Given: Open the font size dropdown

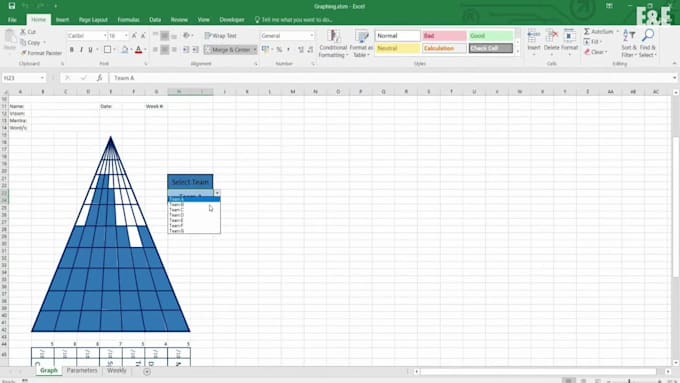Looking at the screenshot, I should pos(126,36).
